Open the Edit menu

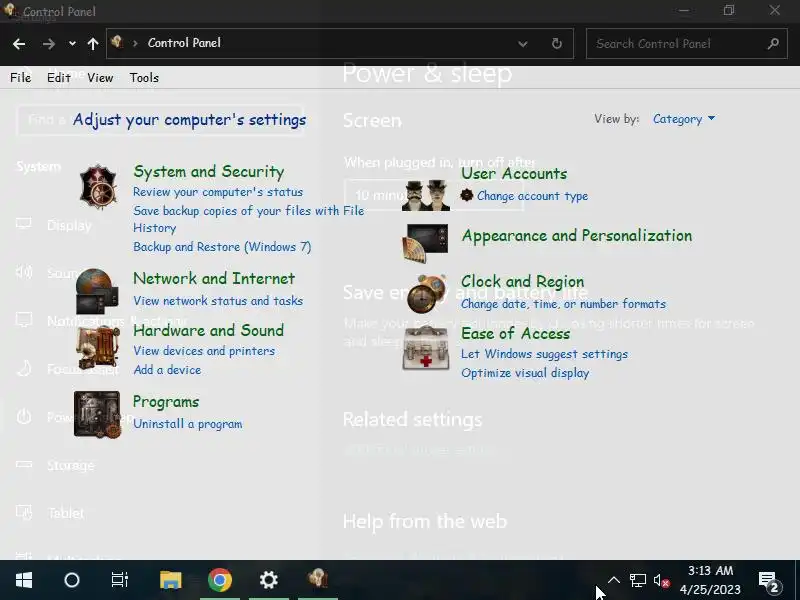pyautogui.click(x=59, y=78)
